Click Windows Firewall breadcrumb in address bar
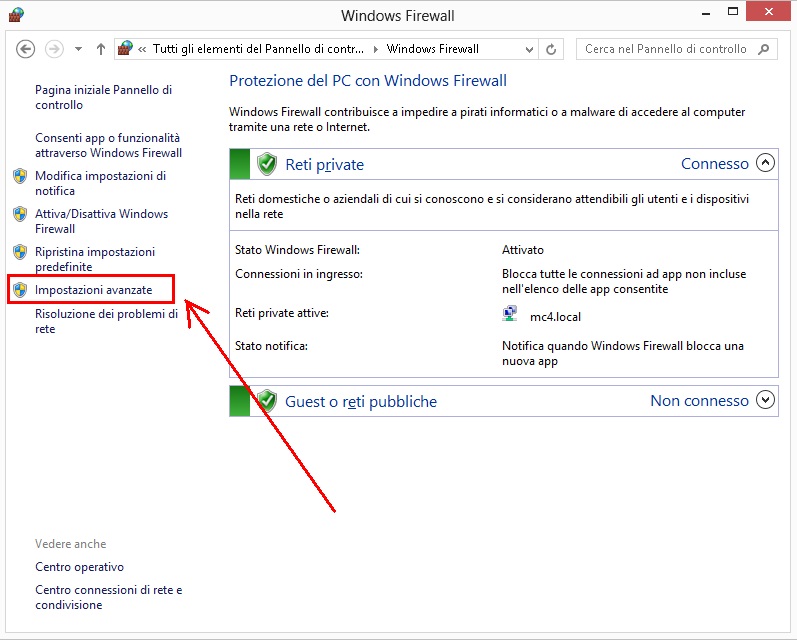Image resolution: width=797 pixels, height=640 pixels. [432, 49]
